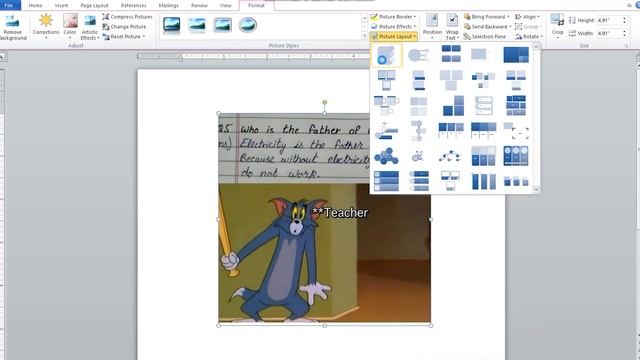
Task: Decrease picture Width with down arrow
Action: pos(624,35)
